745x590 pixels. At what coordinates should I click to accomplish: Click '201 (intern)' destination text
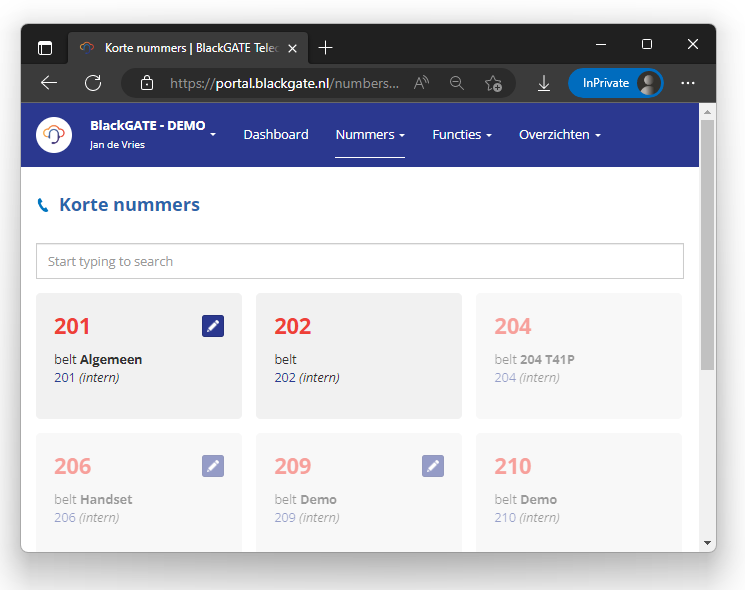point(86,378)
